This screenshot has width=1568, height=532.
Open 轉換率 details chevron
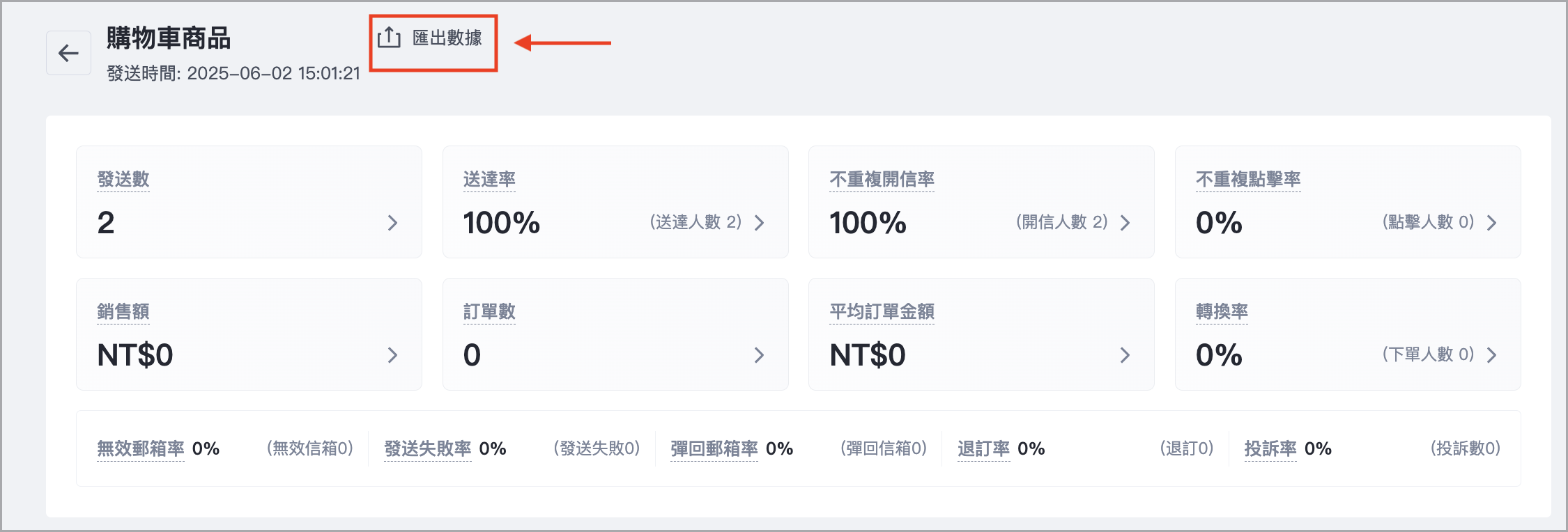click(x=1491, y=355)
